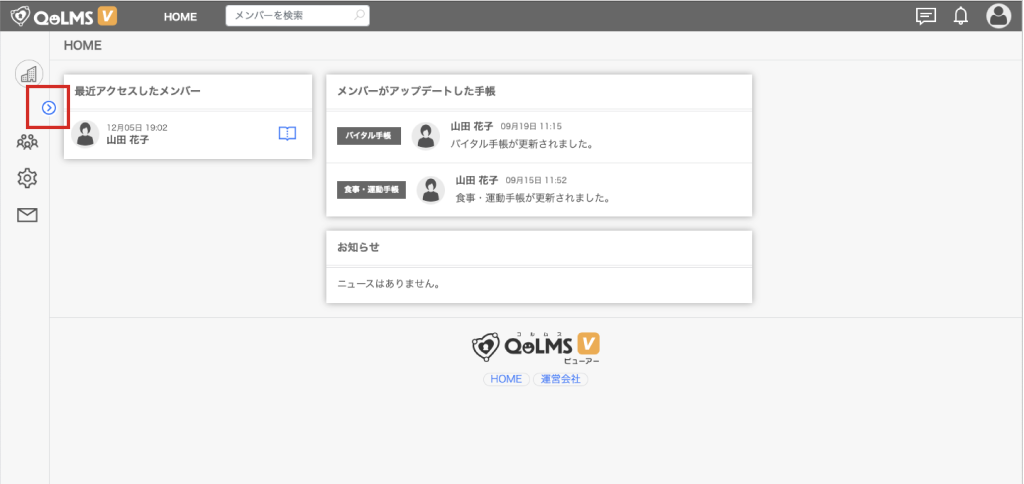Screen dimensions: 1024x484
Task: Click the member search input field
Action: (x=288, y=16)
